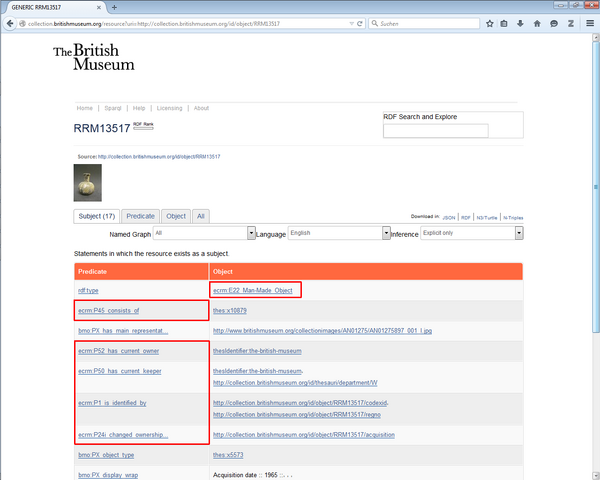Image resolution: width=600 pixels, height=480 pixels.
Task: Open the bmo:PX_object_type link
Action: (x=106, y=455)
